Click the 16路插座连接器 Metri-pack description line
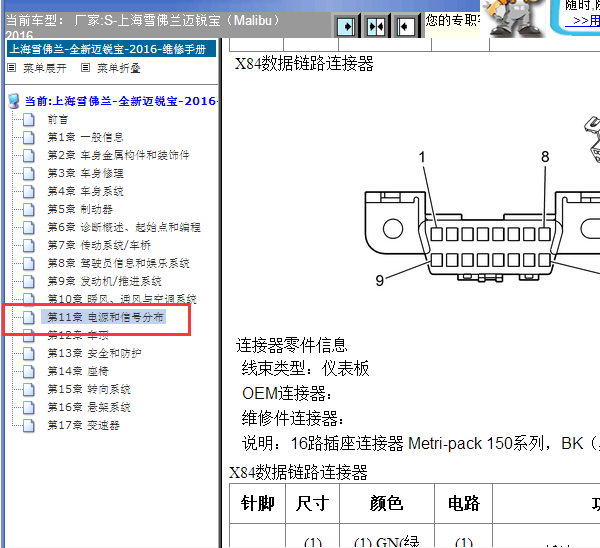 pyautogui.click(x=421, y=444)
